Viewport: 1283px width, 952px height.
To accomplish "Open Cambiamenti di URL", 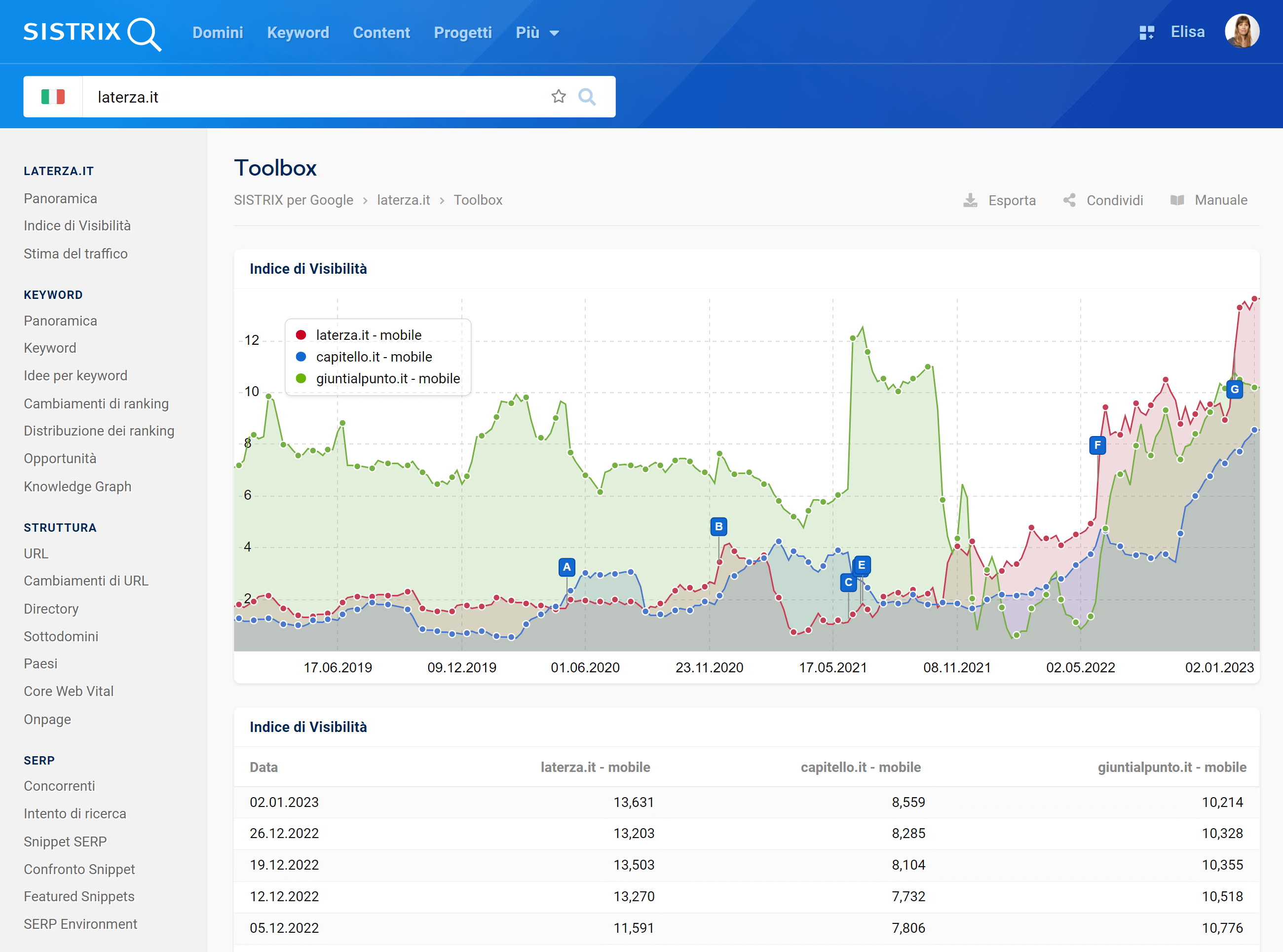I will click(x=86, y=580).
